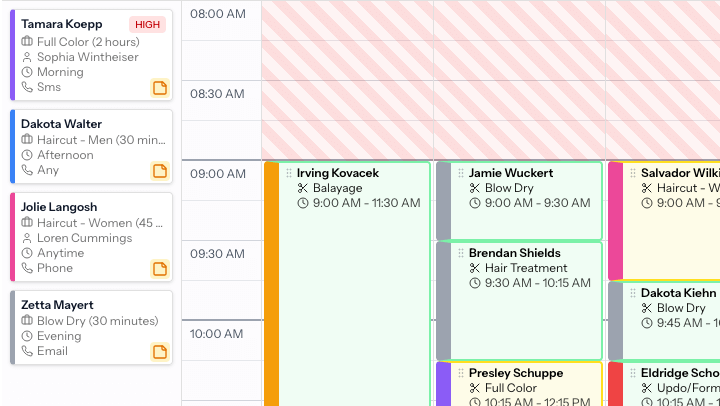This screenshot has height=406, width=720.
Task: Open note icon on Tamara Koepp card
Action: point(159,87)
